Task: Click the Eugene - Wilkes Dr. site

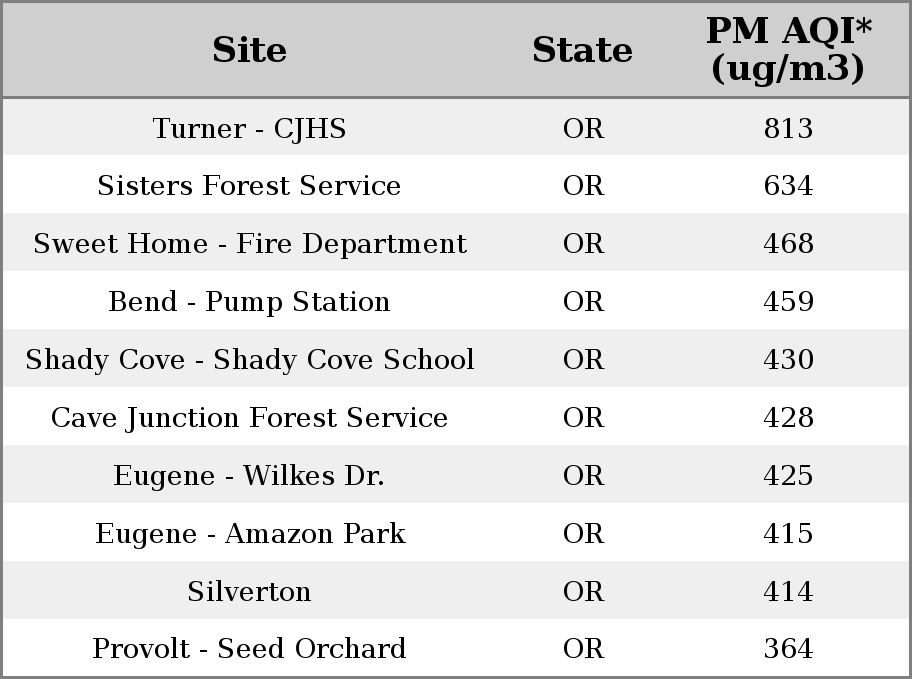Action: [x=249, y=475]
